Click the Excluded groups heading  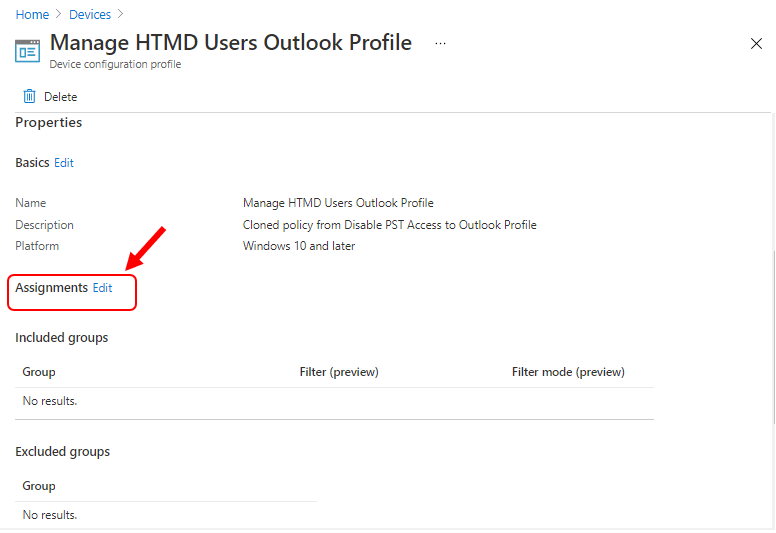tap(63, 452)
